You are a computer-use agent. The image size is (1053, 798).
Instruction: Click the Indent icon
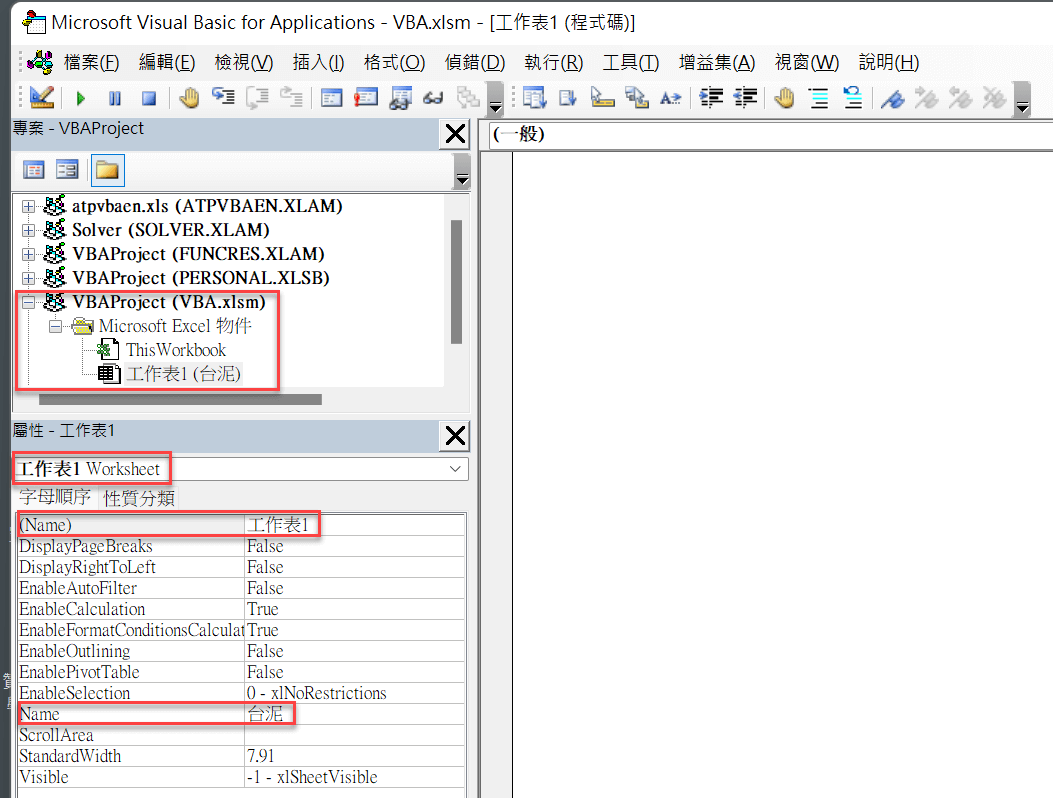(711, 98)
